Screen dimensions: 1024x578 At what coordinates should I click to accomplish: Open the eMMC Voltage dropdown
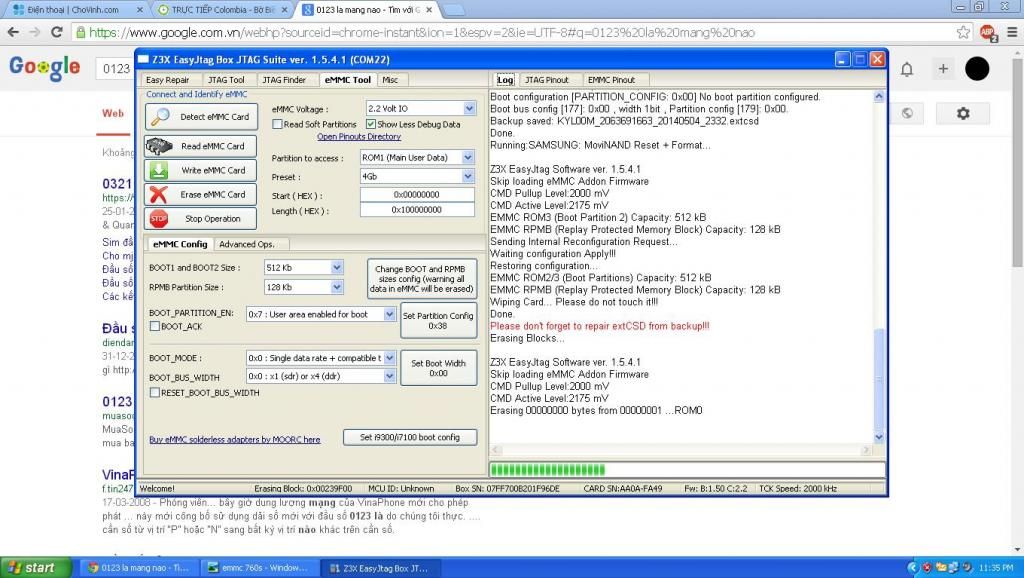click(x=469, y=108)
